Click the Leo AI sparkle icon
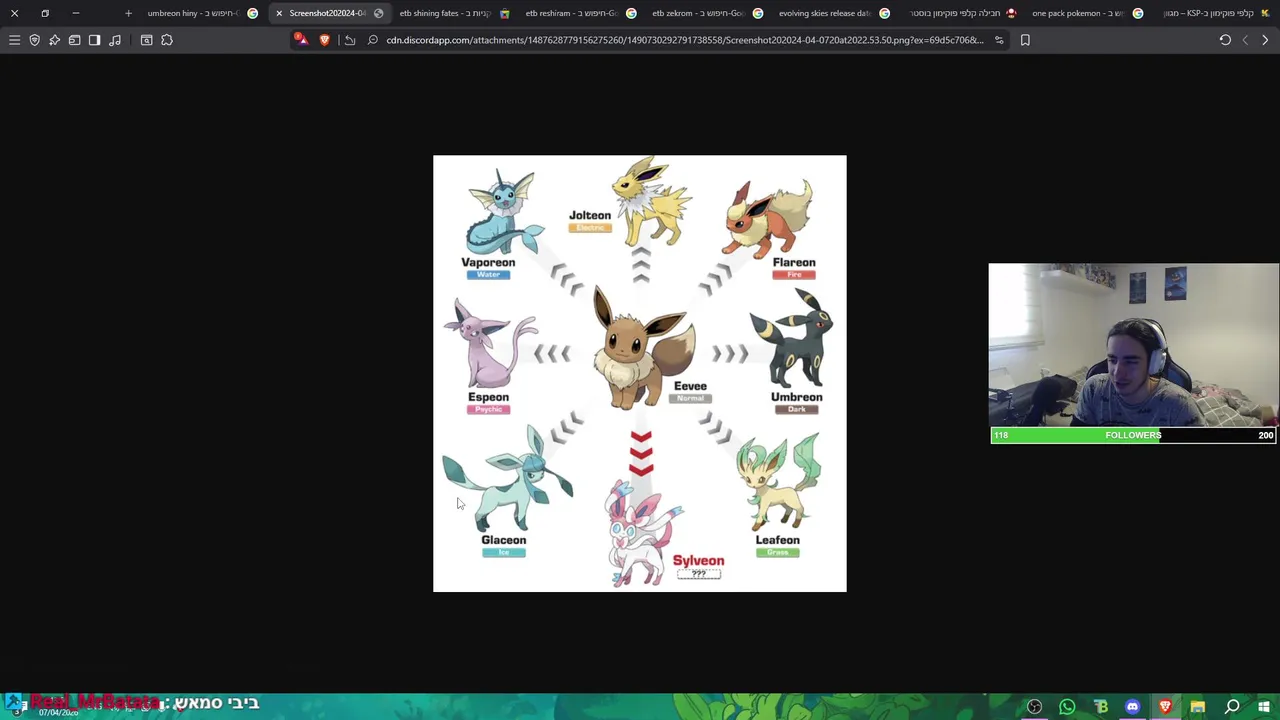This screenshot has width=1280, height=720. click(x=55, y=40)
